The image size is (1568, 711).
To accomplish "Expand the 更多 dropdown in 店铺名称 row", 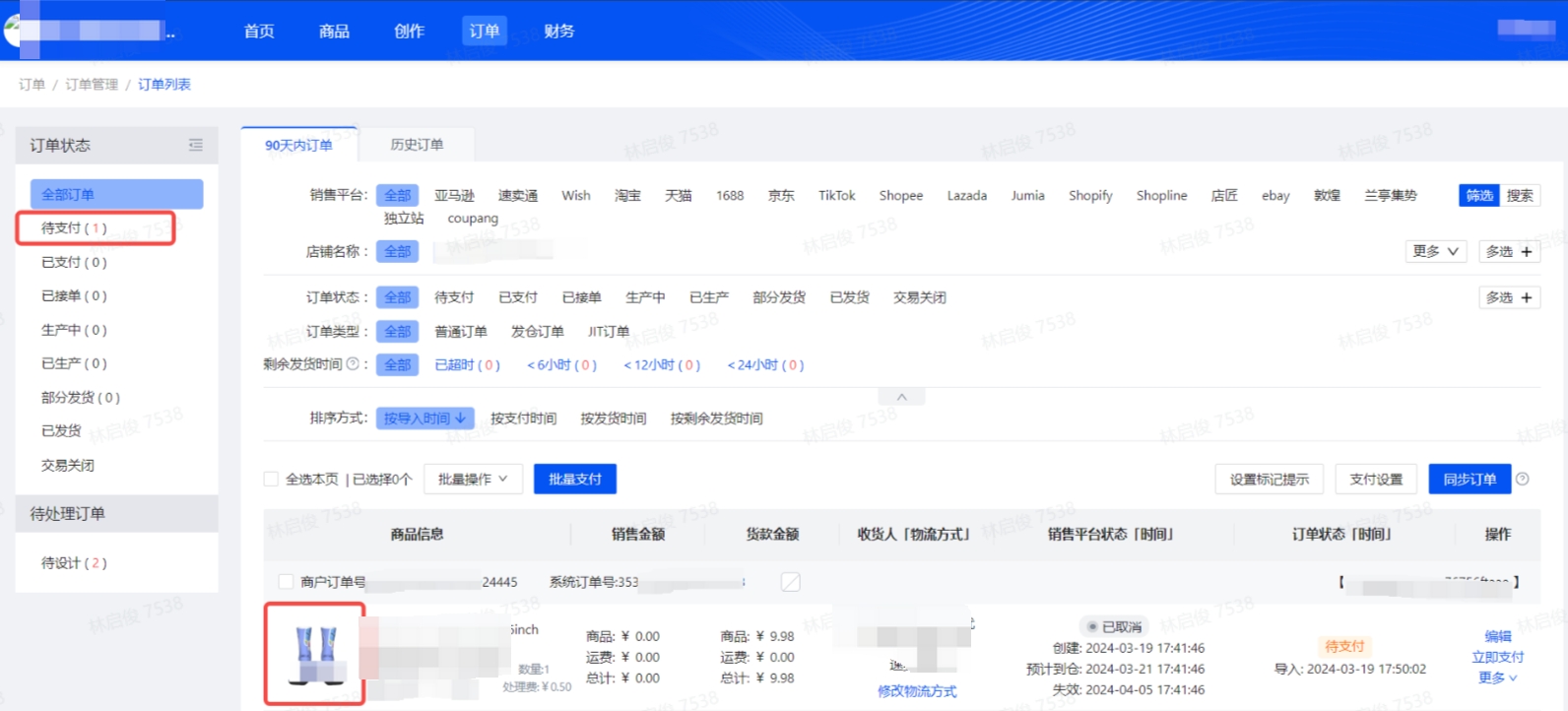I will click(x=1435, y=252).
